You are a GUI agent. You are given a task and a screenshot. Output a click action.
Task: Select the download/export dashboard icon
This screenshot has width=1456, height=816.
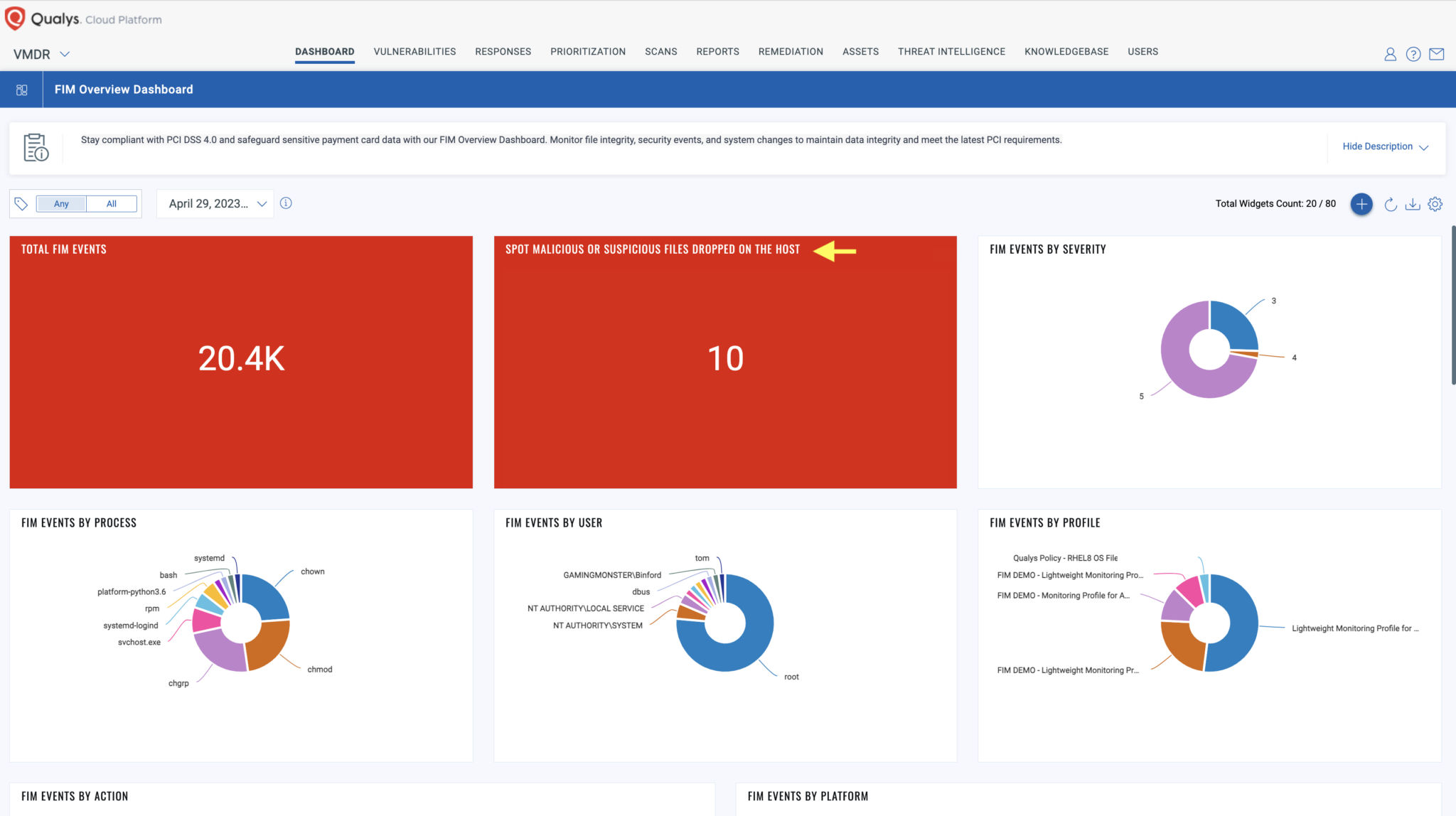coord(1413,204)
